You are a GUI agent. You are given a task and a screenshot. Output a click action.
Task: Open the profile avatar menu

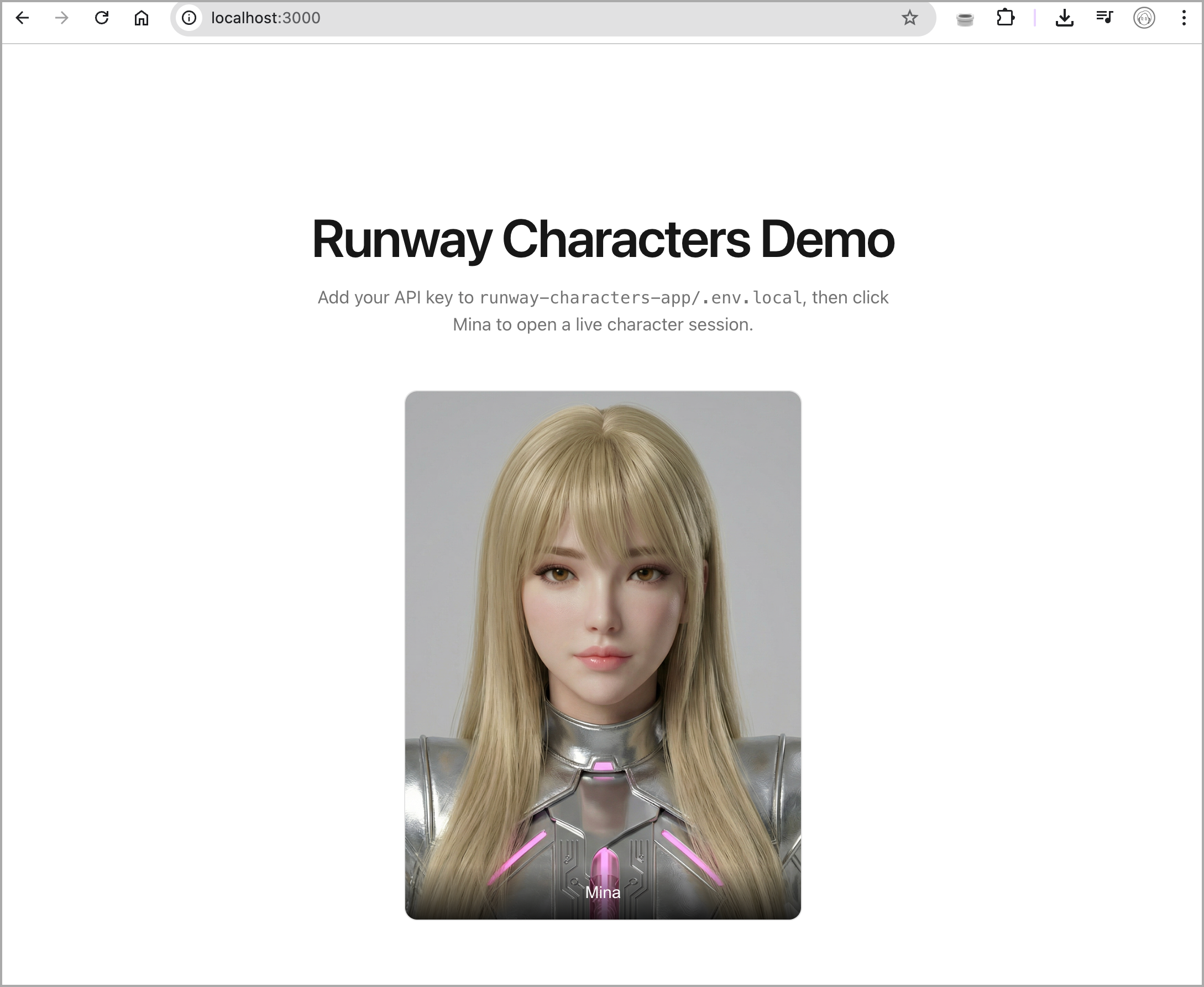pos(1144,18)
